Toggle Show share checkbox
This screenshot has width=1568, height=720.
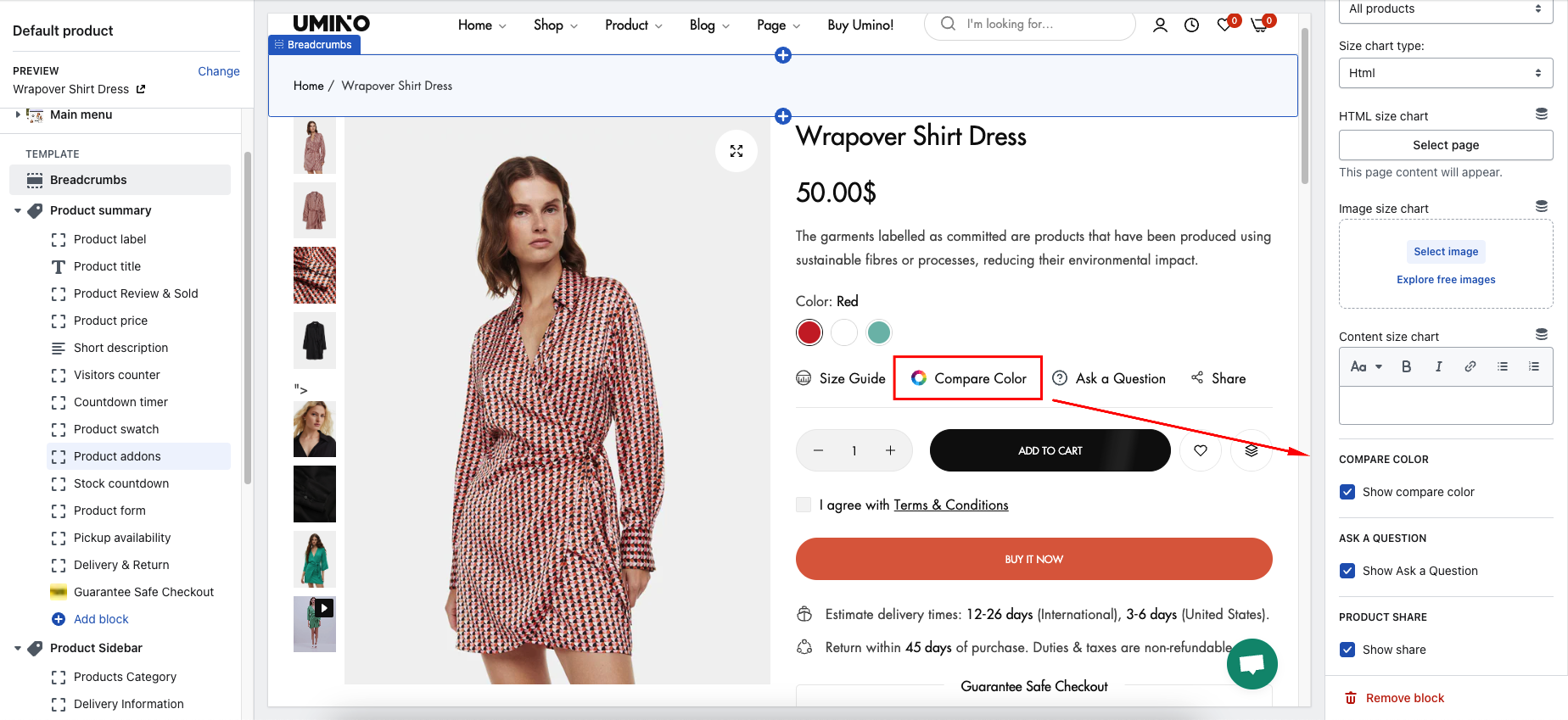(x=1347, y=650)
